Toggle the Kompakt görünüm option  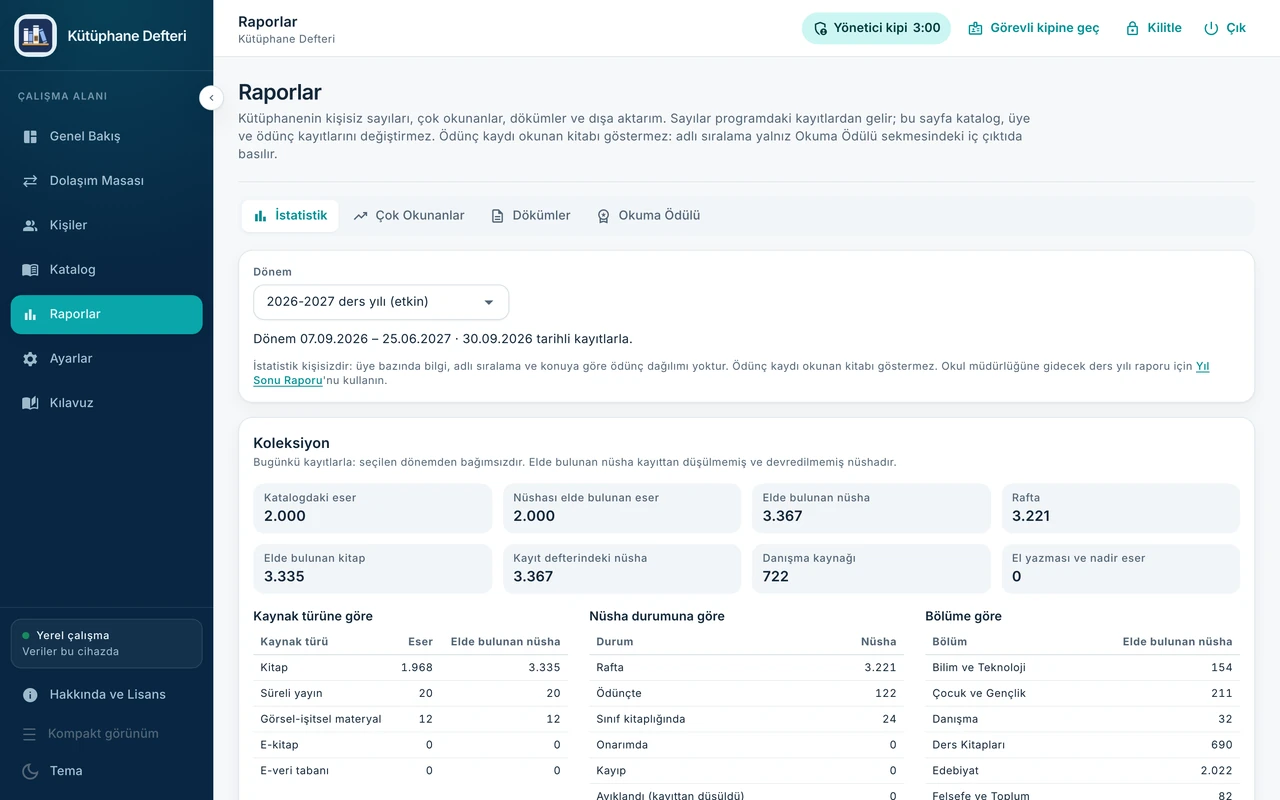(106, 733)
